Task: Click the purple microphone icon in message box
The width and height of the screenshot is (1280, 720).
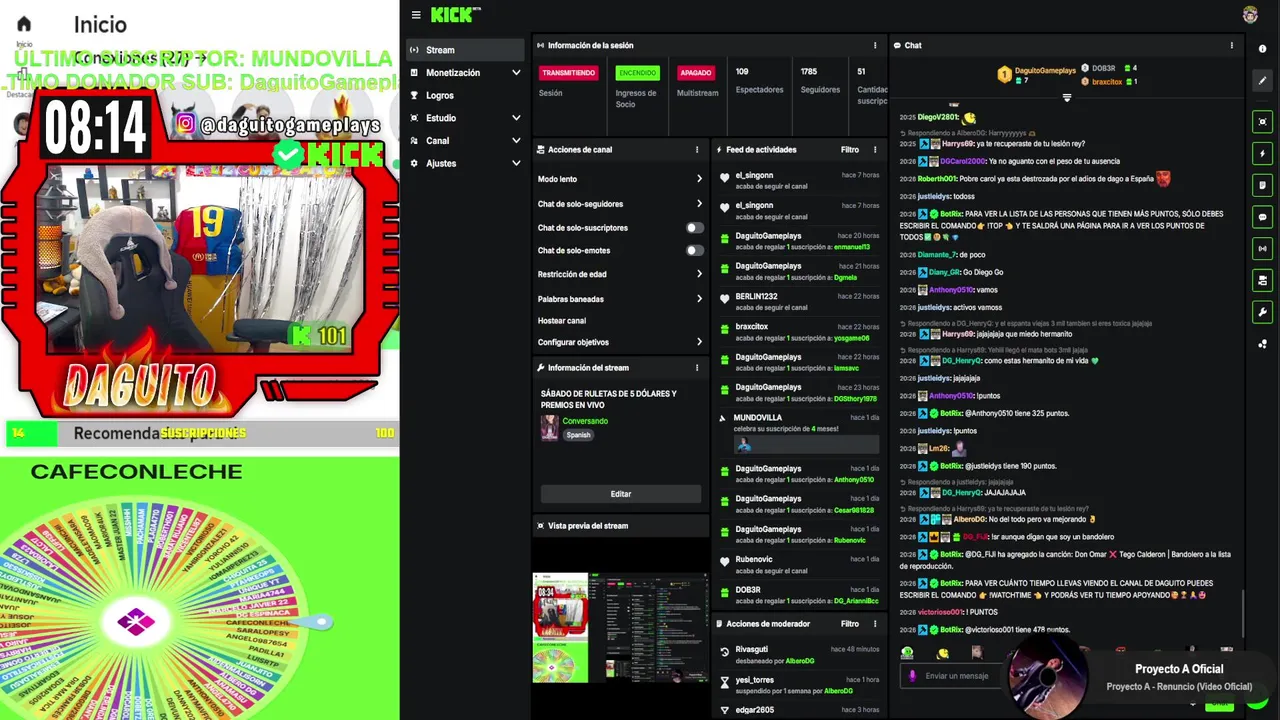Action: (x=912, y=676)
